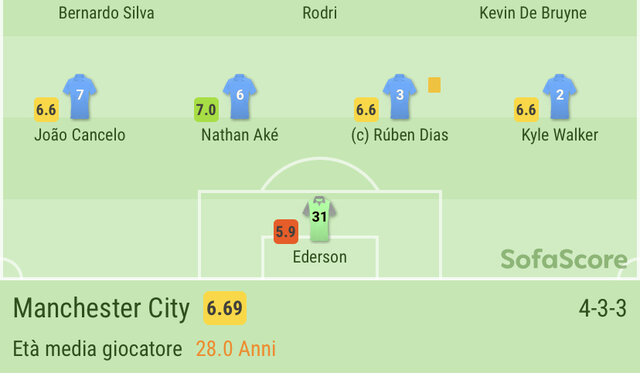Click the yellow card next to Rúben Dias
Screen dimensions: 640x383
pyautogui.click(x=434, y=85)
